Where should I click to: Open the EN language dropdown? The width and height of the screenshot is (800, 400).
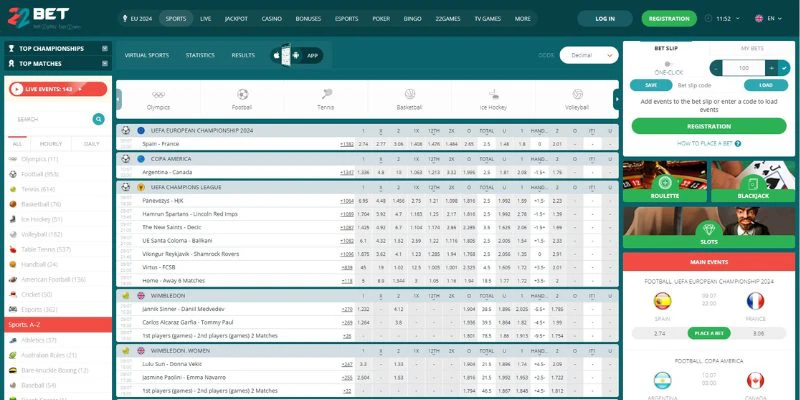click(x=768, y=18)
